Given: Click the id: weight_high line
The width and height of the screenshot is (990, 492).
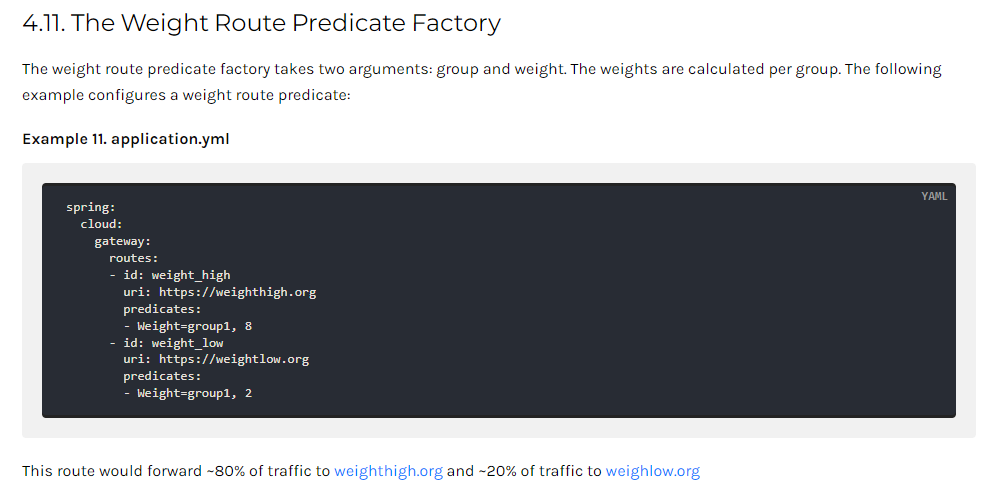Looking at the screenshot, I should pyautogui.click(x=170, y=275).
